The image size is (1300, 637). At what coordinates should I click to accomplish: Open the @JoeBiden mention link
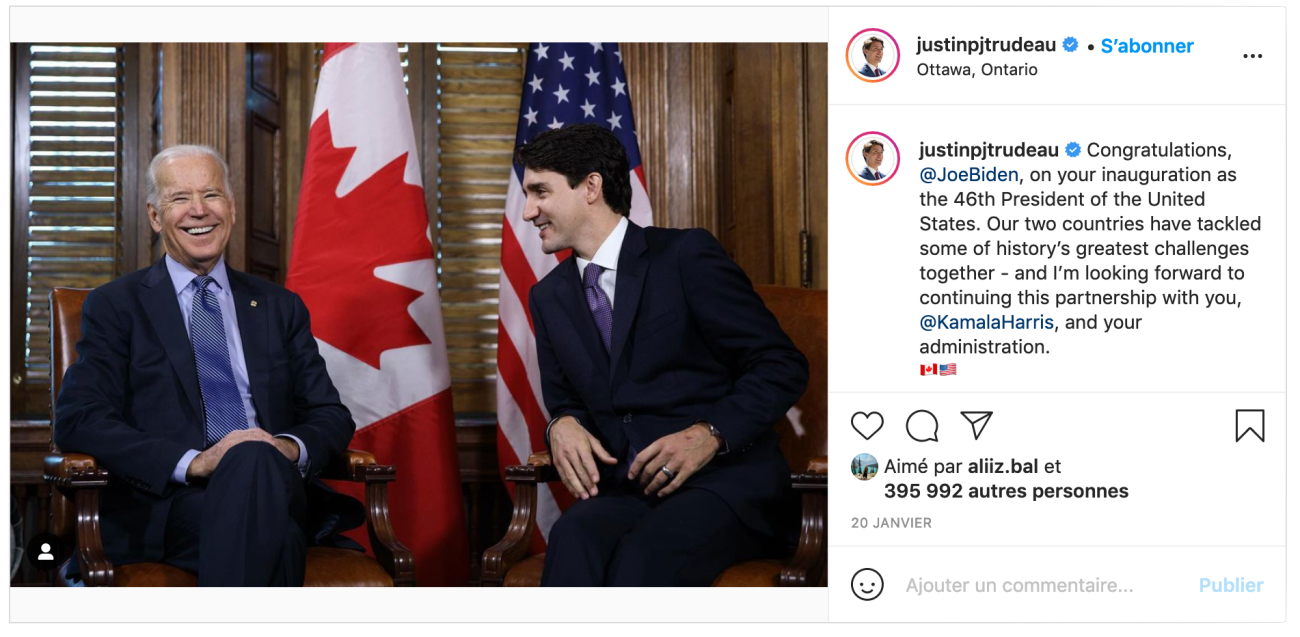[969, 175]
